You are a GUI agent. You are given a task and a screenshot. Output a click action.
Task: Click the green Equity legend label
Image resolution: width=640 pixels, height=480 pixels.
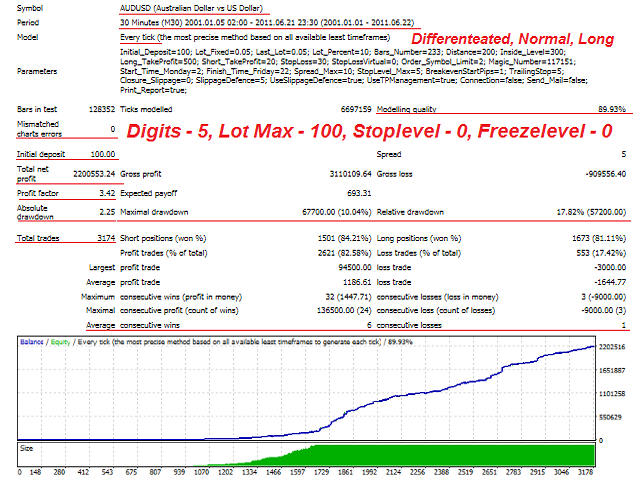[x=60, y=342]
